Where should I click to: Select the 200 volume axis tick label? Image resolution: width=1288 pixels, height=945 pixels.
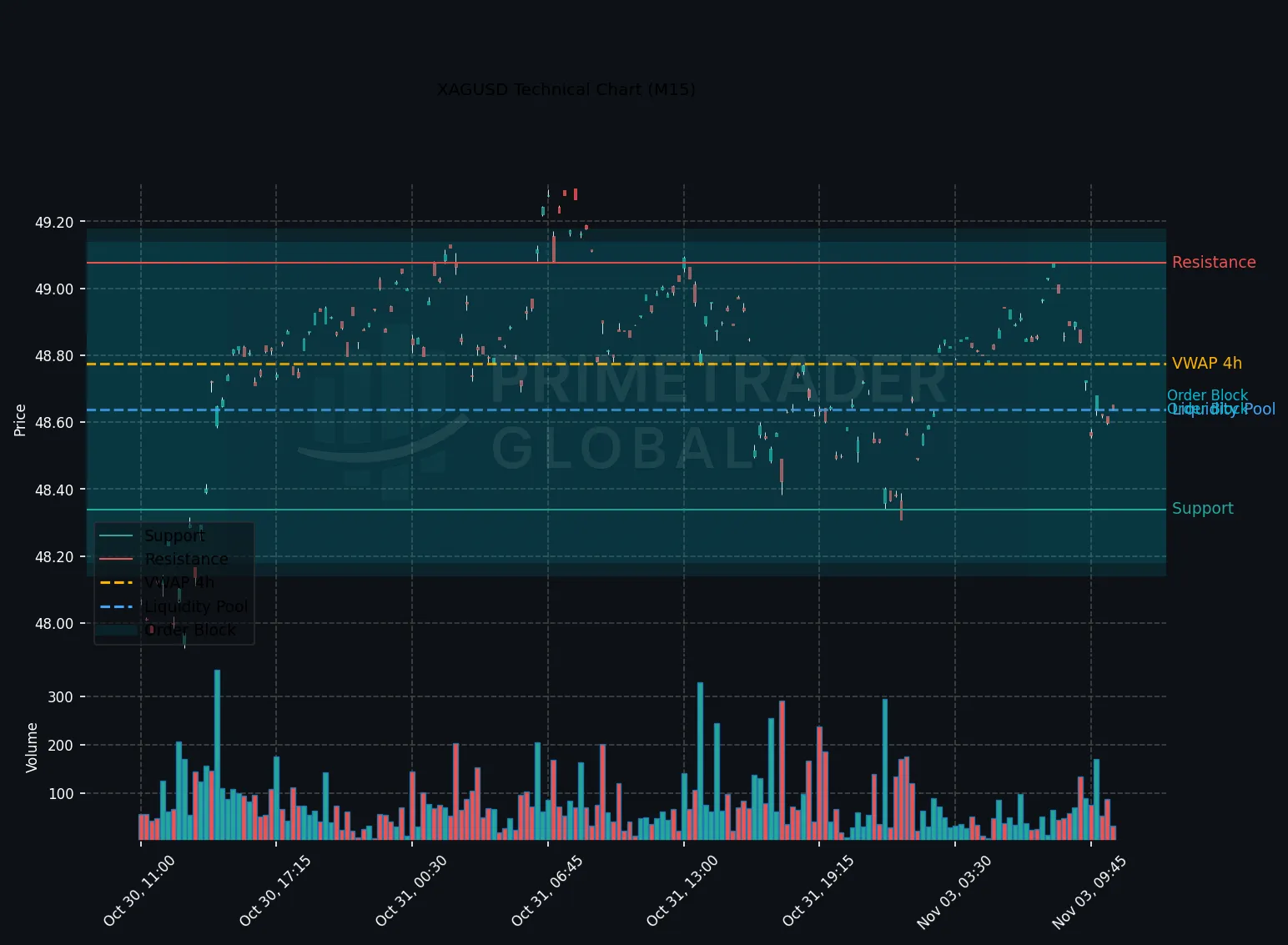[61, 746]
